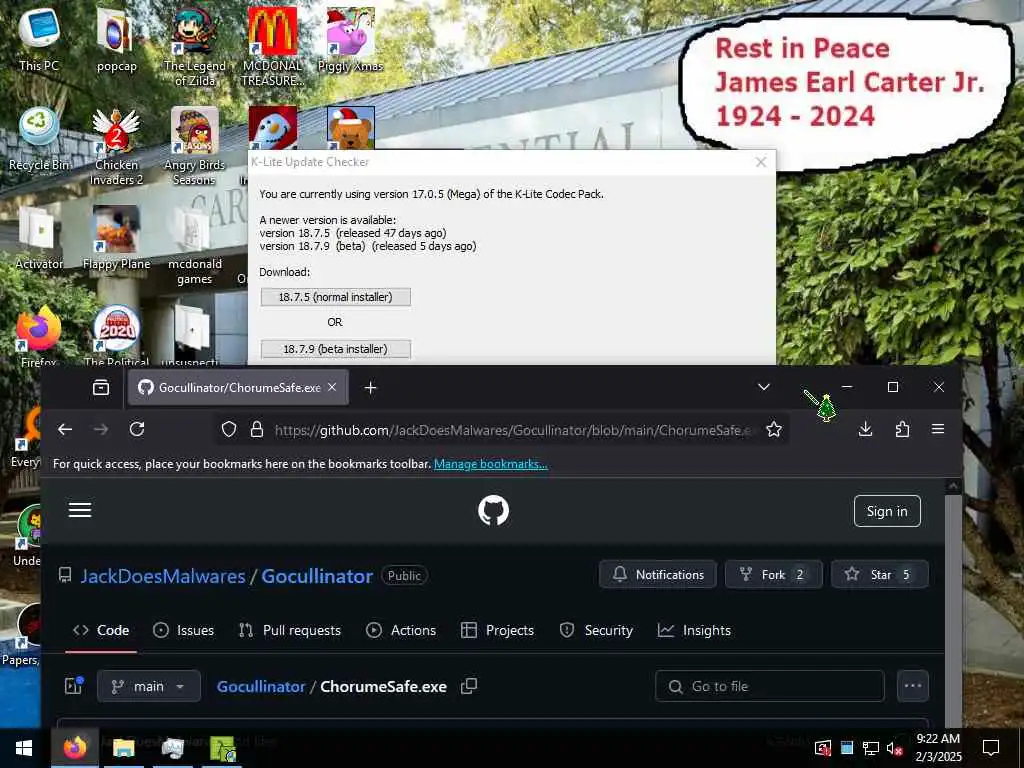Viewport: 1024px width, 768px height.
Task: Close the K-Lite Update Checker dialog
Action: coord(761,162)
